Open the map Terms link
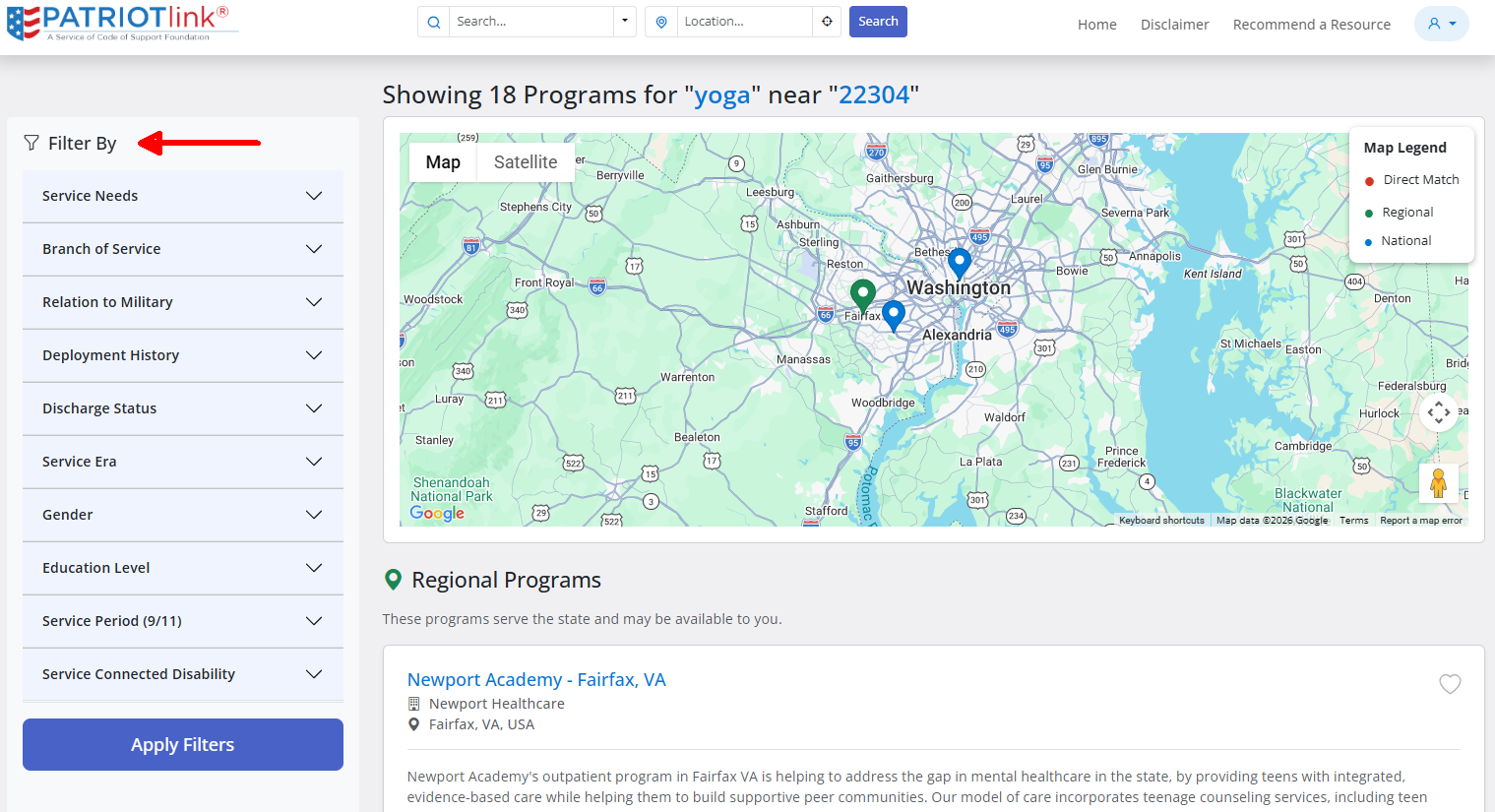The width and height of the screenshot is (1495, 812). pos(1353,521)
